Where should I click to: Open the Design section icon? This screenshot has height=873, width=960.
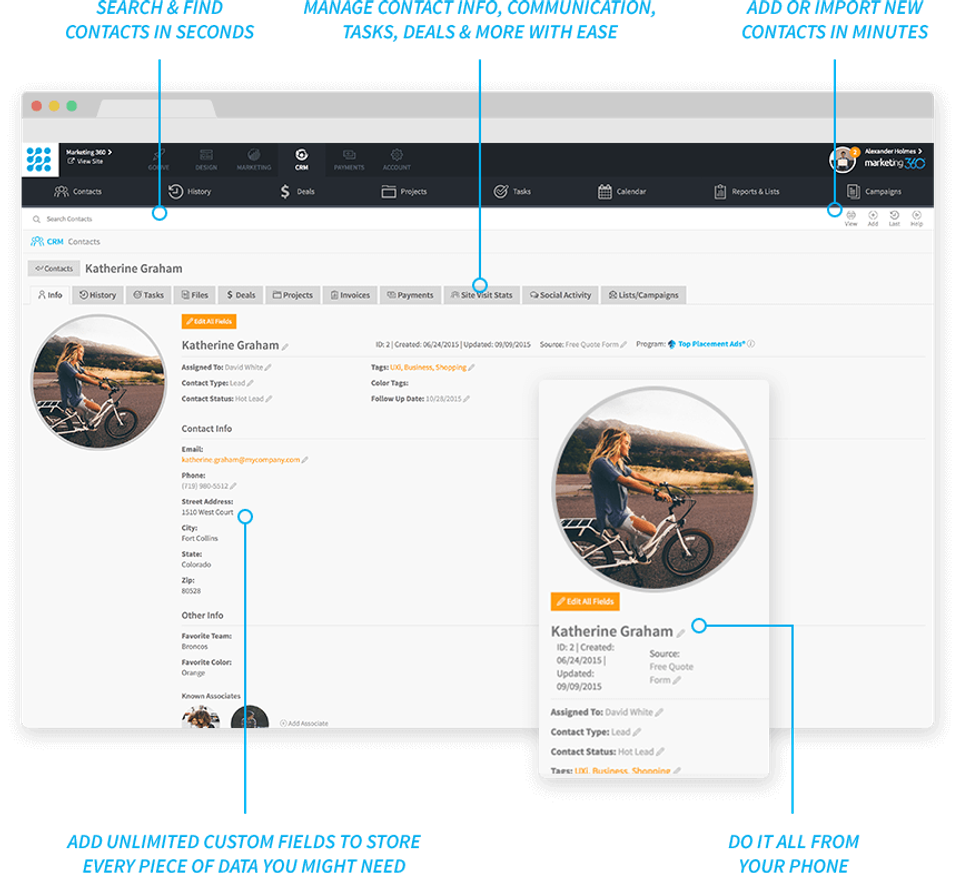point(206,158)
